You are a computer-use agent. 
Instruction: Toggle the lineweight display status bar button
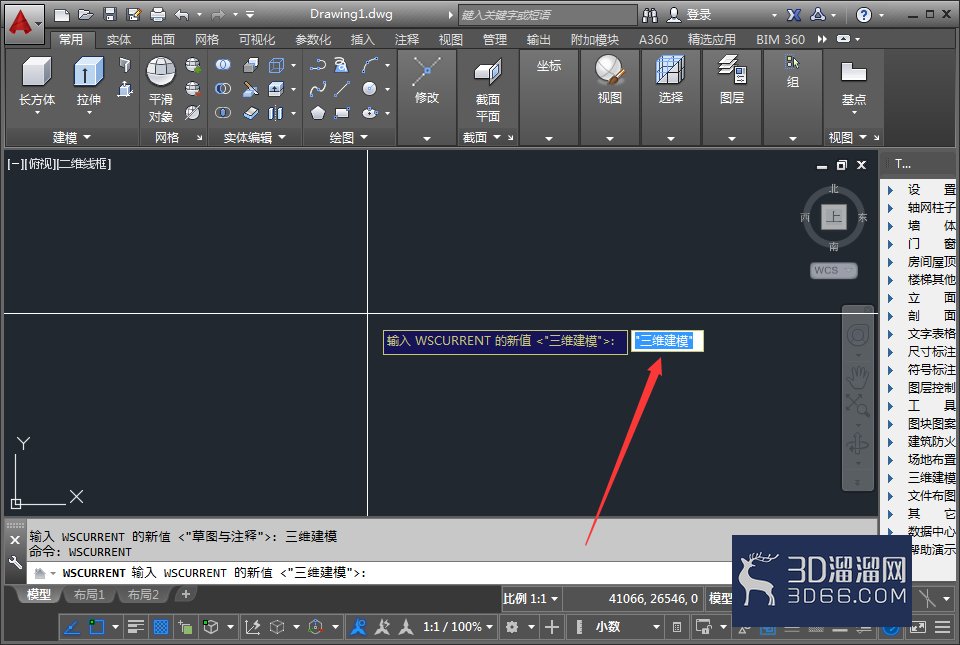tap(135, 627)
